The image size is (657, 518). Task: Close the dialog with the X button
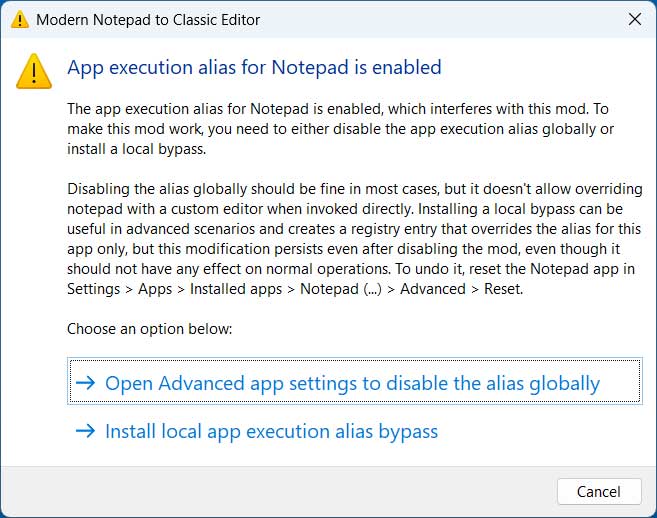pos(634,19)
